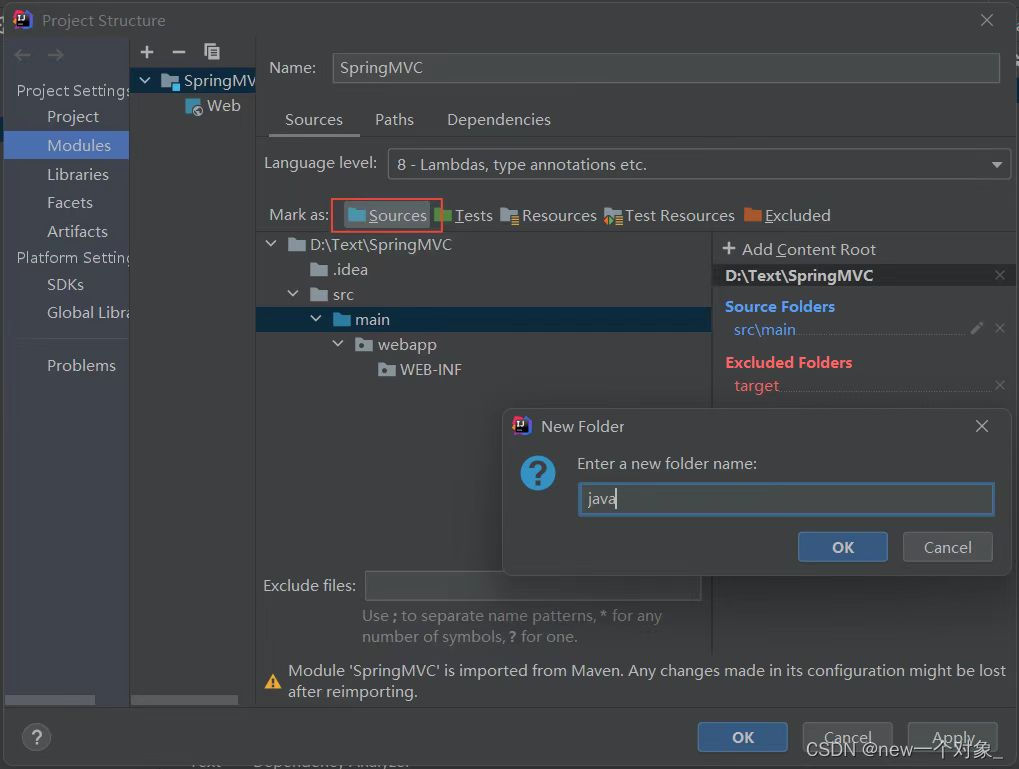Viewport: 1019px width, 769px height.
Task: Collapse the D:\Text\SpringMVC root node
Action: (271, 244)
